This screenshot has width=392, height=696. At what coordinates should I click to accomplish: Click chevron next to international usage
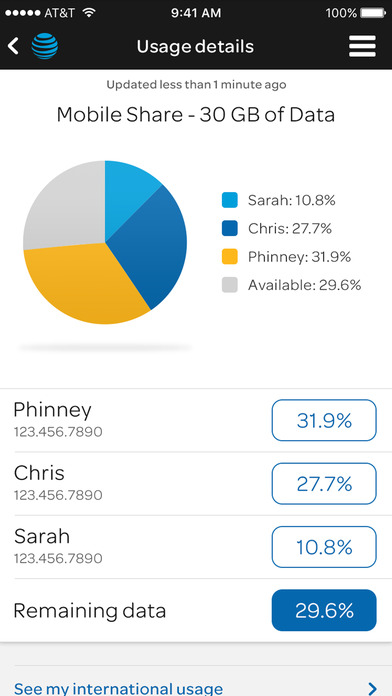(x=372, y=688)
